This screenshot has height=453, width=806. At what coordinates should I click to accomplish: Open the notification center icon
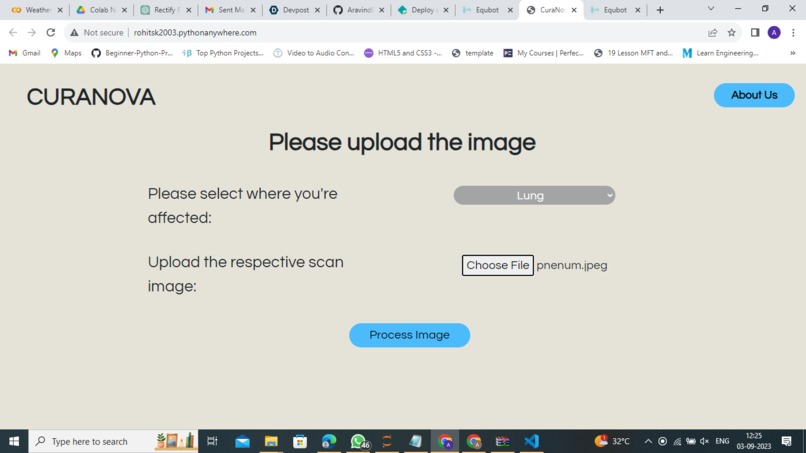click(786, 441)
